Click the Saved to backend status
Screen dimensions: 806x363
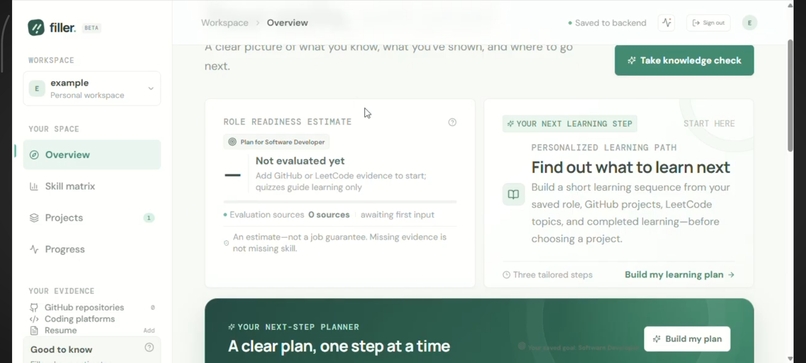607,23
